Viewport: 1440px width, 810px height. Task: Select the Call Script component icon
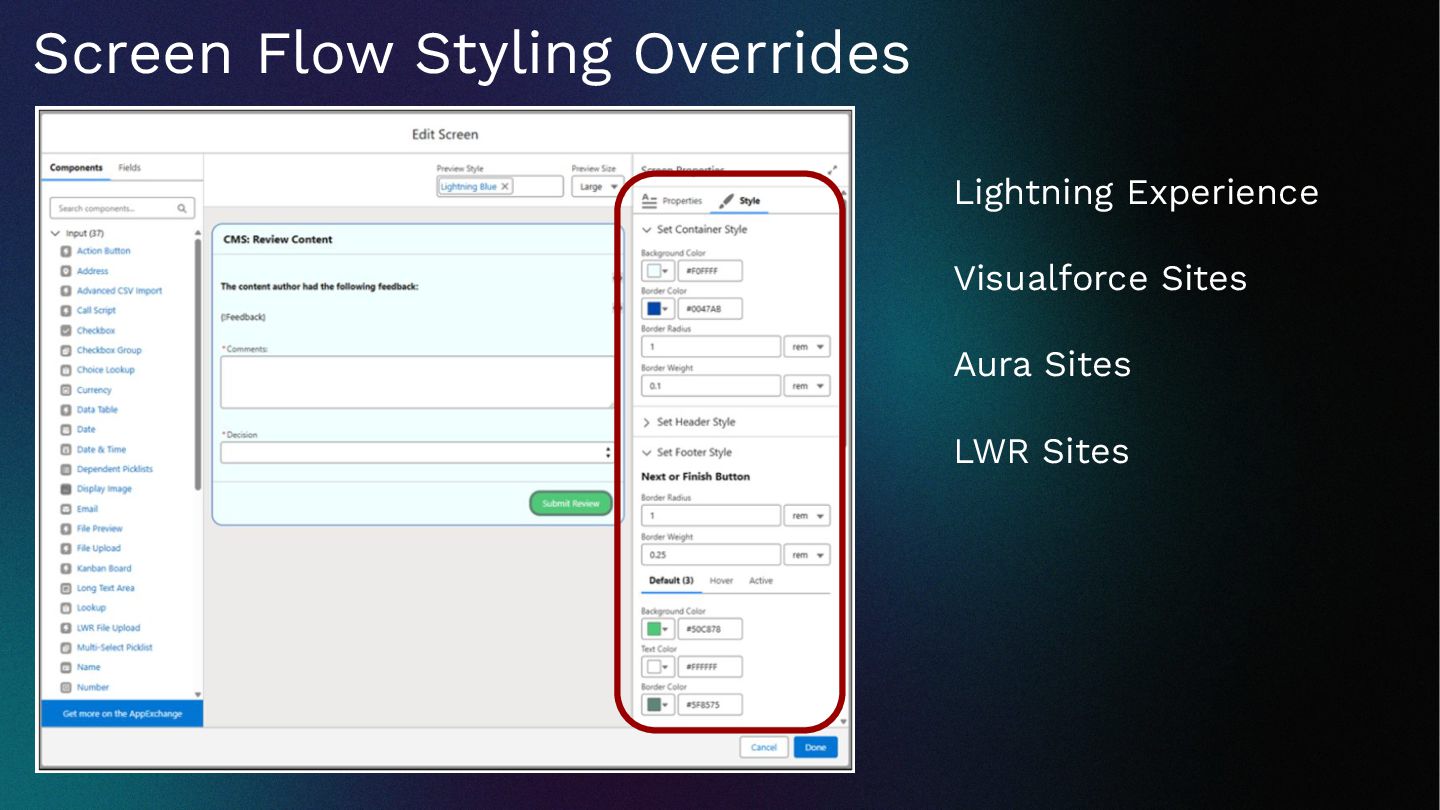[66, 311]
